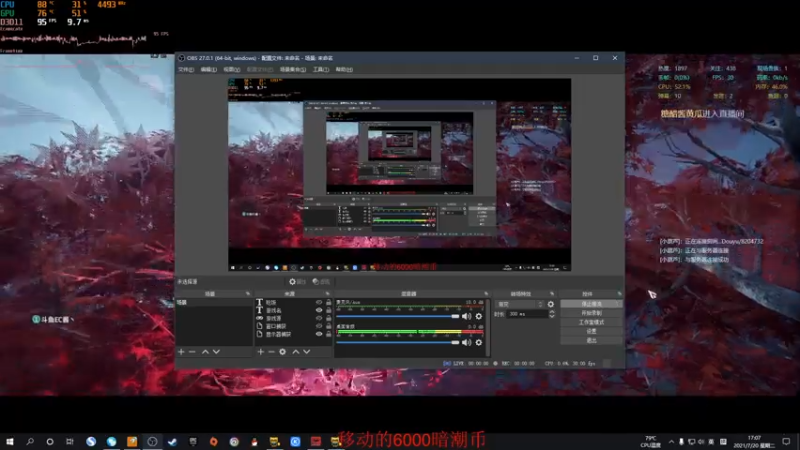Lock the first text source
Screen dimensions: 800x450
click(329, 303)
